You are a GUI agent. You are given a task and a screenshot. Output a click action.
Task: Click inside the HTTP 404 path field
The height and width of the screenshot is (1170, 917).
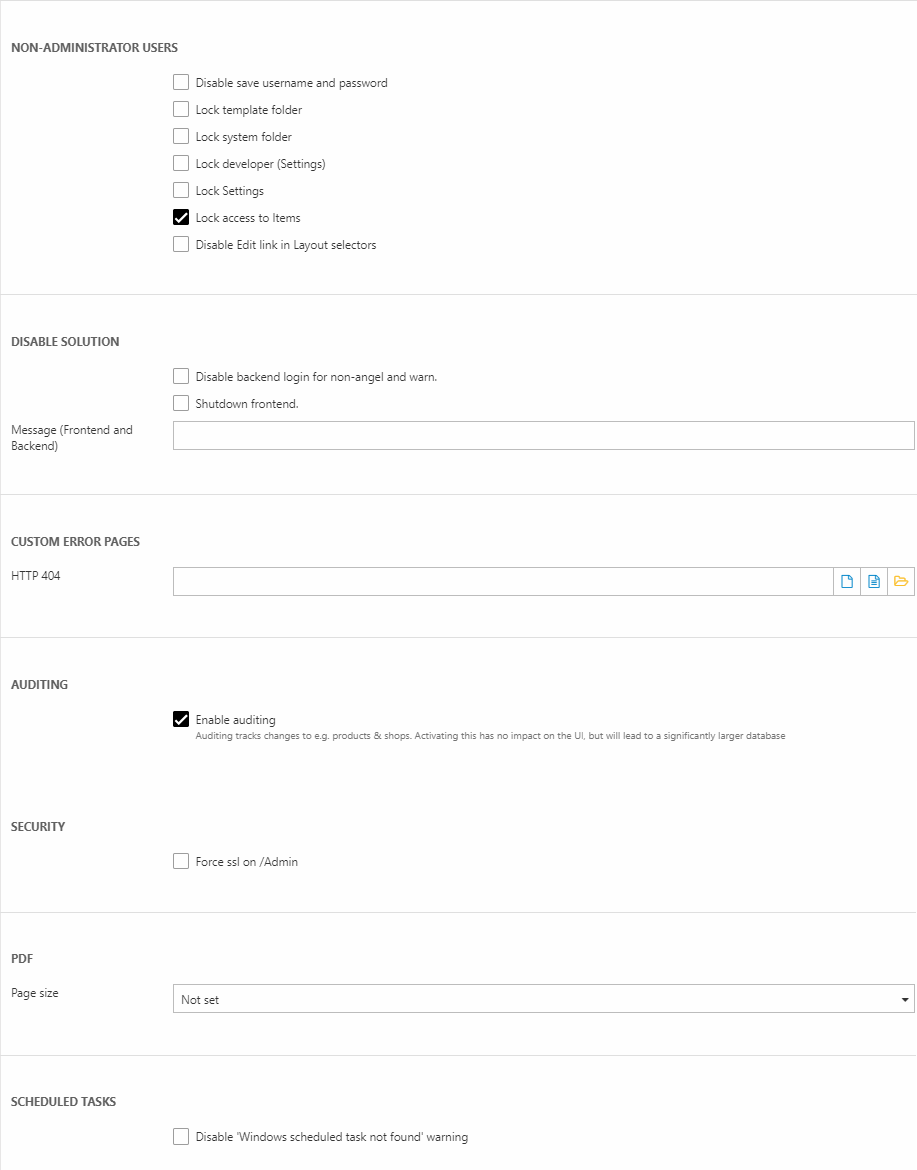click(x=502, y=582)
